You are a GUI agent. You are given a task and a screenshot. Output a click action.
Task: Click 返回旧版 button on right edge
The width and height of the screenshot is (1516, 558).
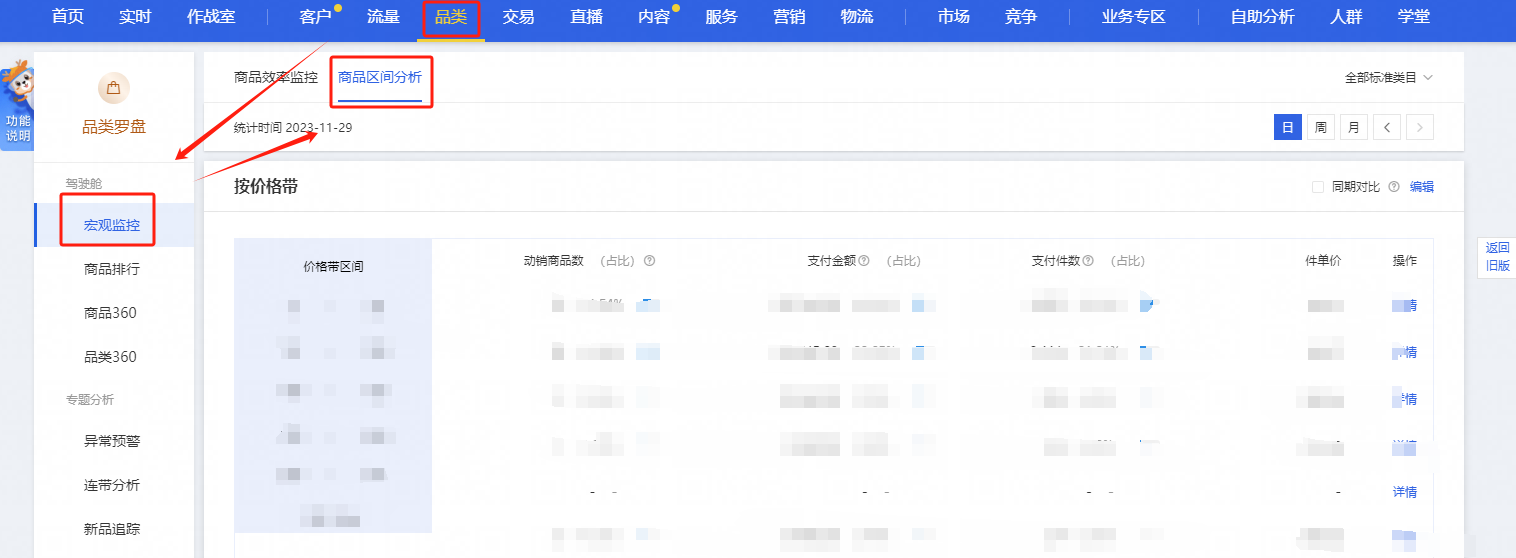tap(1497, 256)
